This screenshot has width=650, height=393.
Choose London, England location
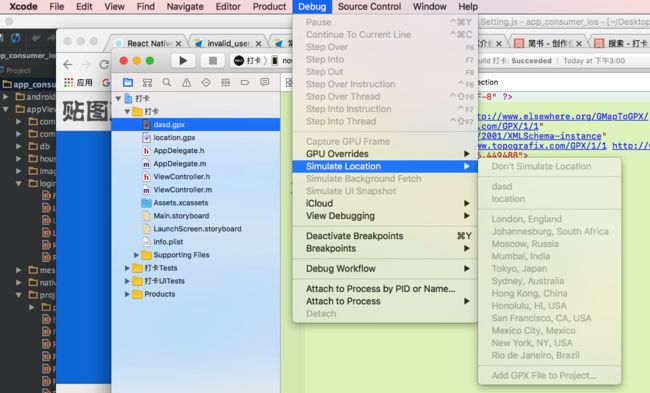point(550,219)
